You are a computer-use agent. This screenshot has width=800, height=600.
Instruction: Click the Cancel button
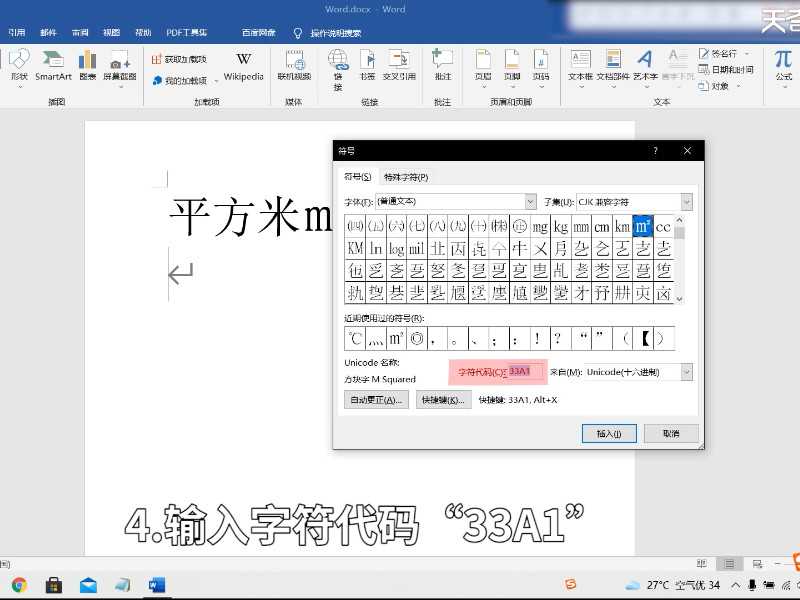(x=671, y=433)
